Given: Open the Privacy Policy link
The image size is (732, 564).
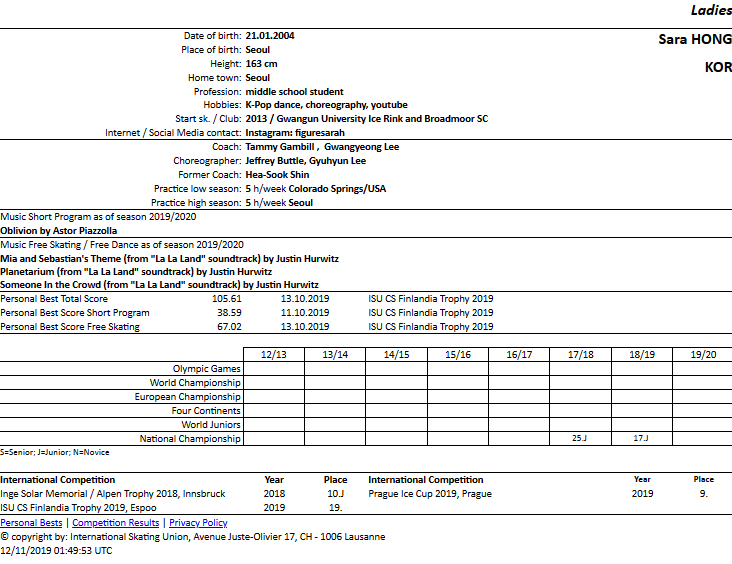Looking at the screenshot, I should point(198,523).
